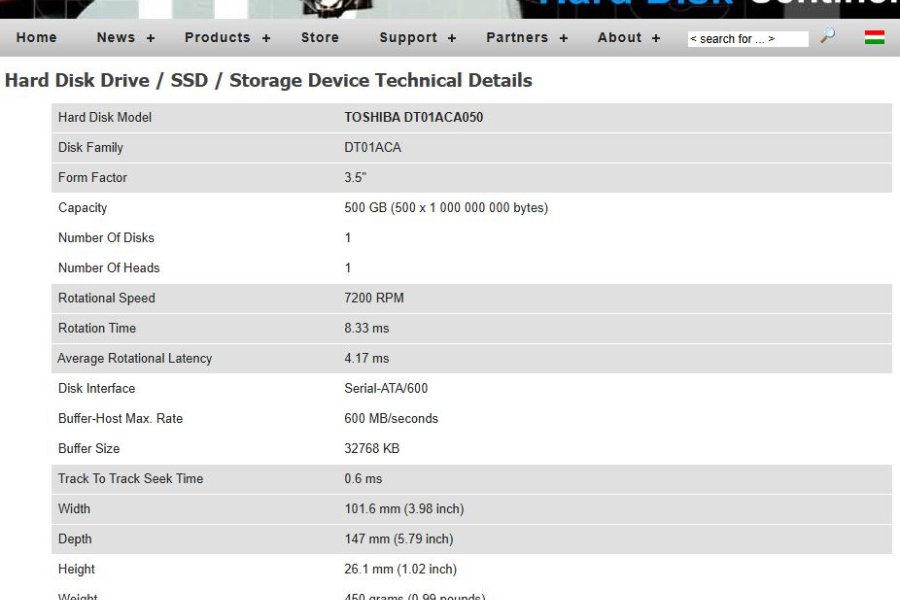Select the '600 MB/seconds' value

[x=391, y=419]
